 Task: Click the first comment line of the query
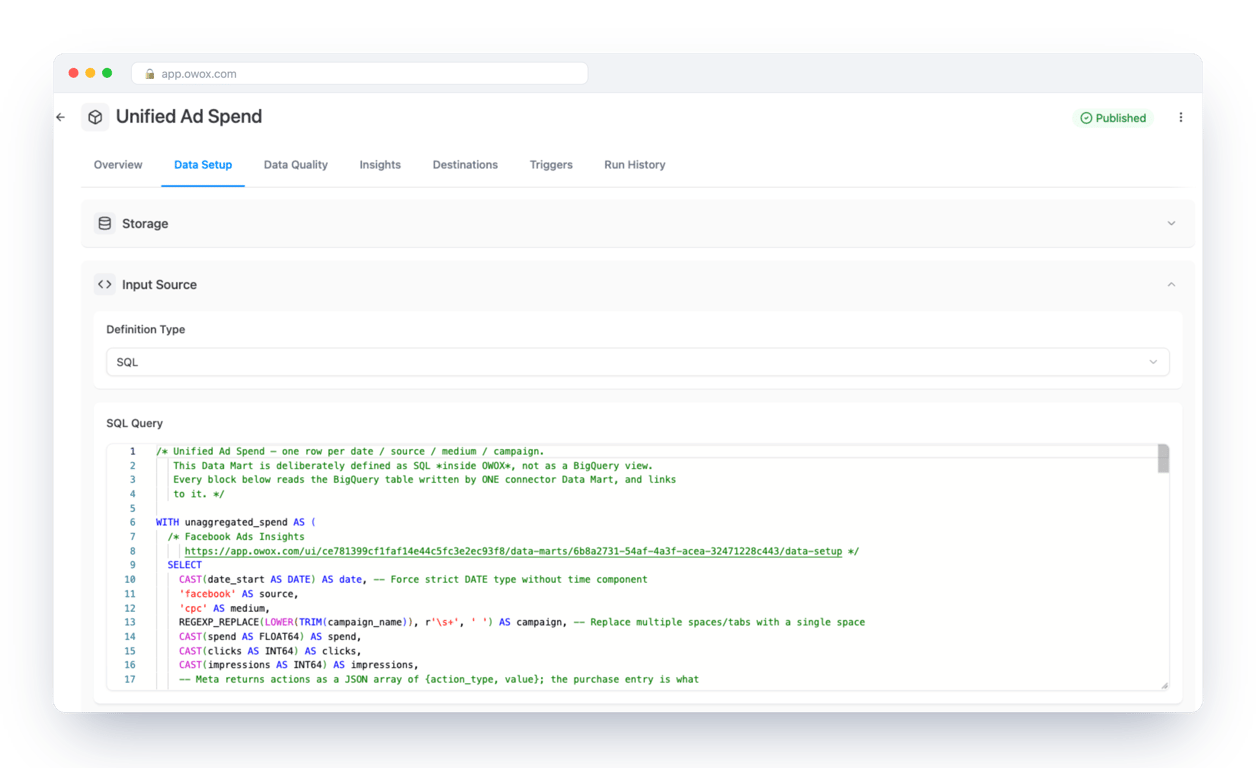coord(350,451)
